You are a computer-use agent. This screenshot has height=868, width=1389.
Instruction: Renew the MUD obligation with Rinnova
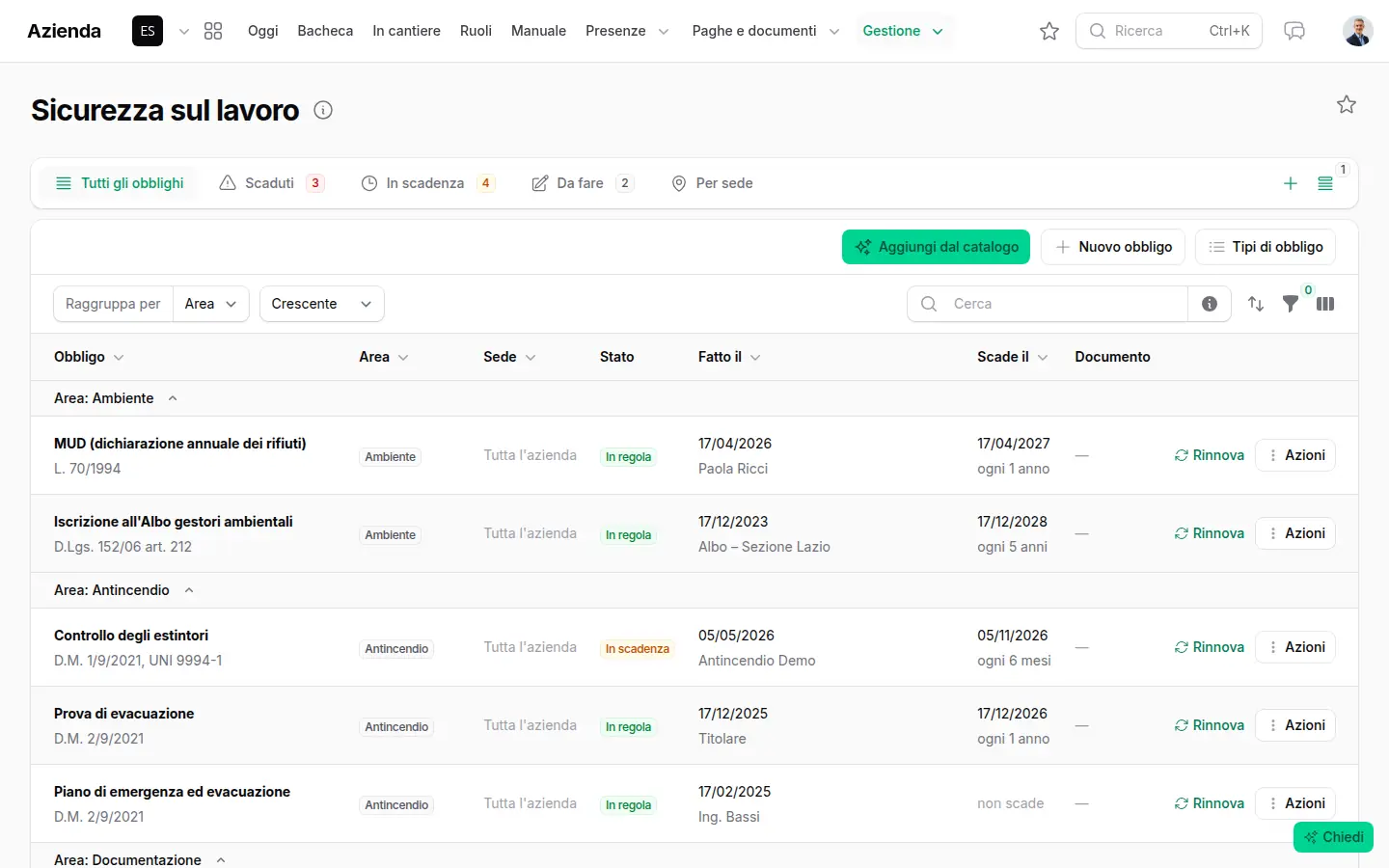click(1210, 455)
